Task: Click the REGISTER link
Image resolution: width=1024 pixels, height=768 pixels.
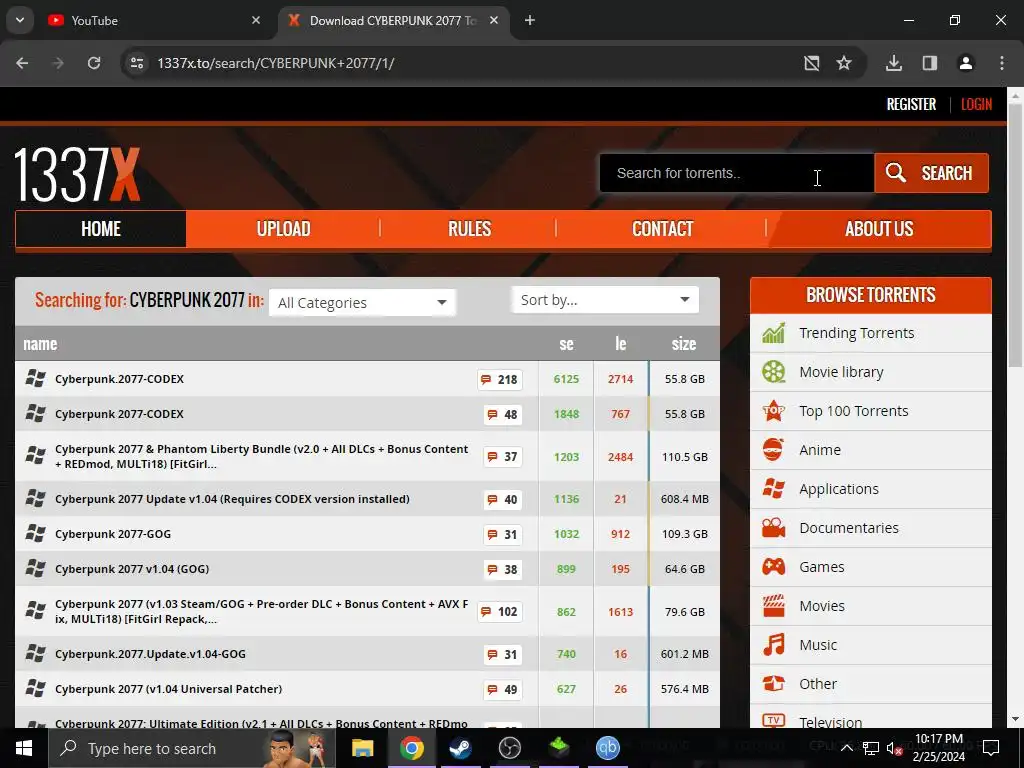Action: coord(911,104)
